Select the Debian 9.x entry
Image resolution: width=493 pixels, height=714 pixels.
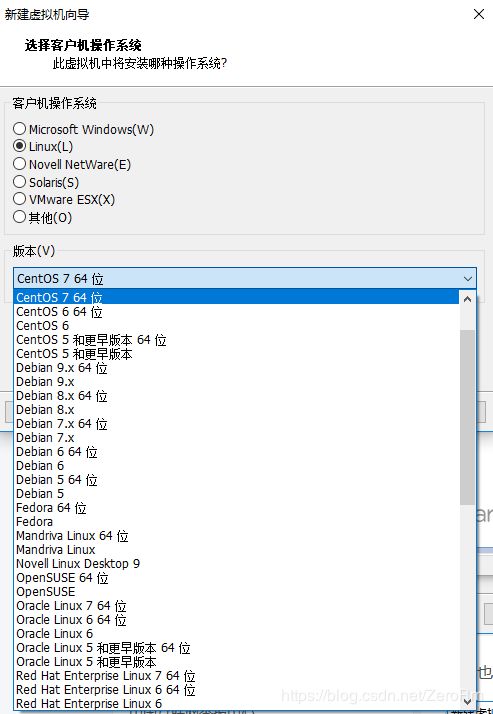tap(236, 382)
